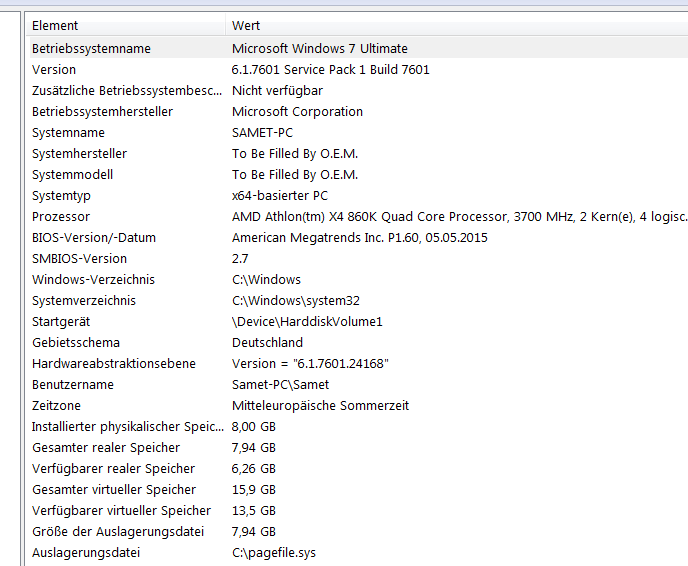Select the 'Gesamter realer Speicher' row

click(x=359, y=448)
